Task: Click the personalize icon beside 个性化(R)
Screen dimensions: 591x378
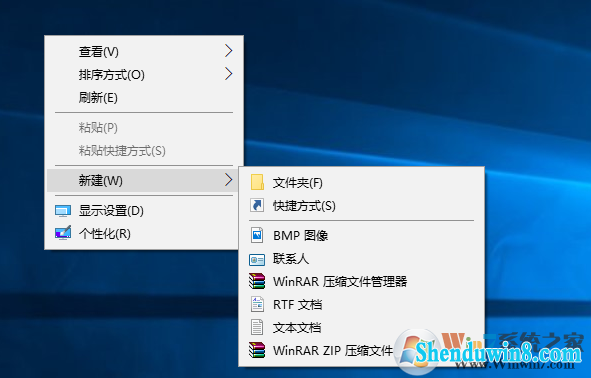Action: (63, 234)
